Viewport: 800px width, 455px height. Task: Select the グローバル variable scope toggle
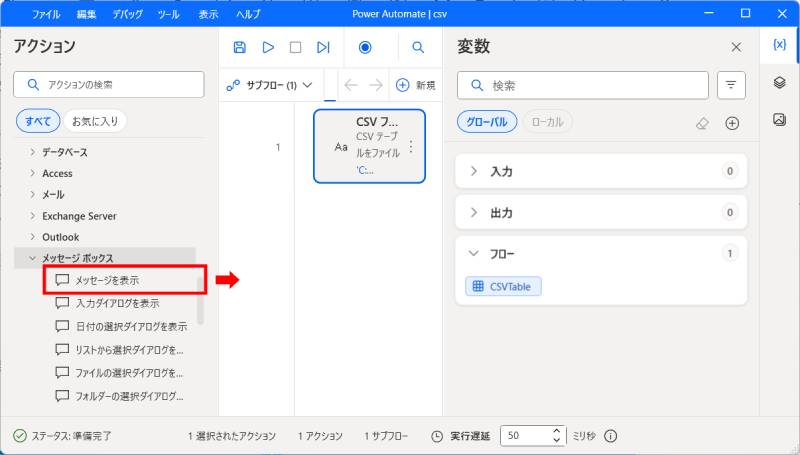click(x=488, y=122)
